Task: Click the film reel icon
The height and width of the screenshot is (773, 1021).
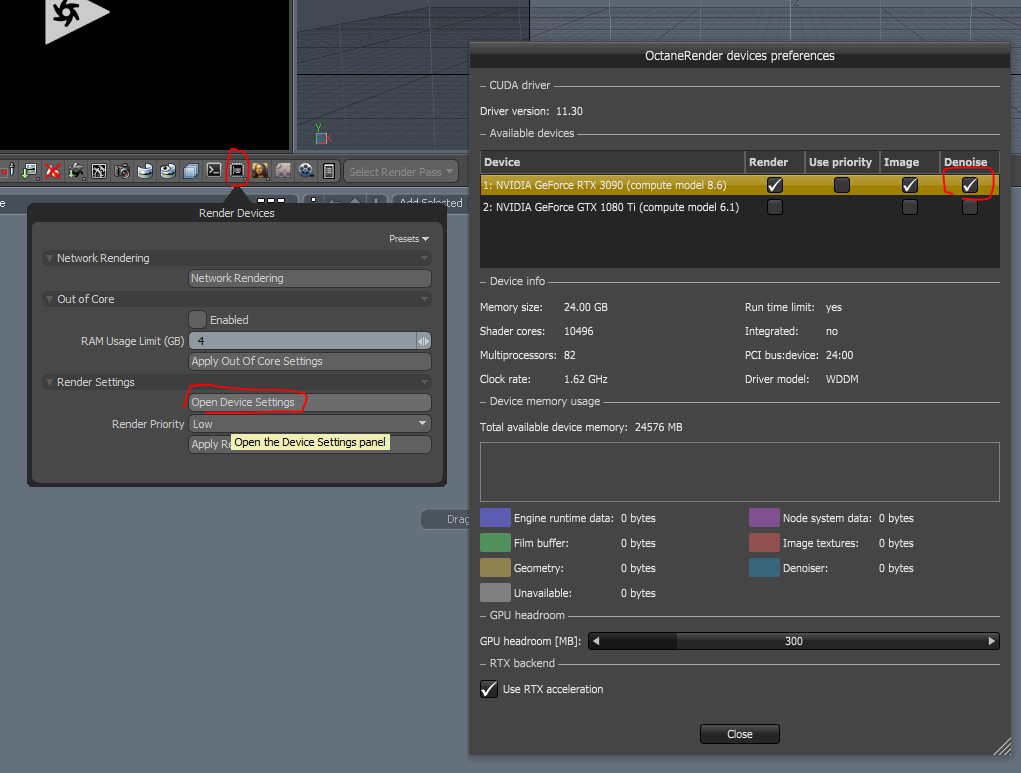Action: pos(306,171)
